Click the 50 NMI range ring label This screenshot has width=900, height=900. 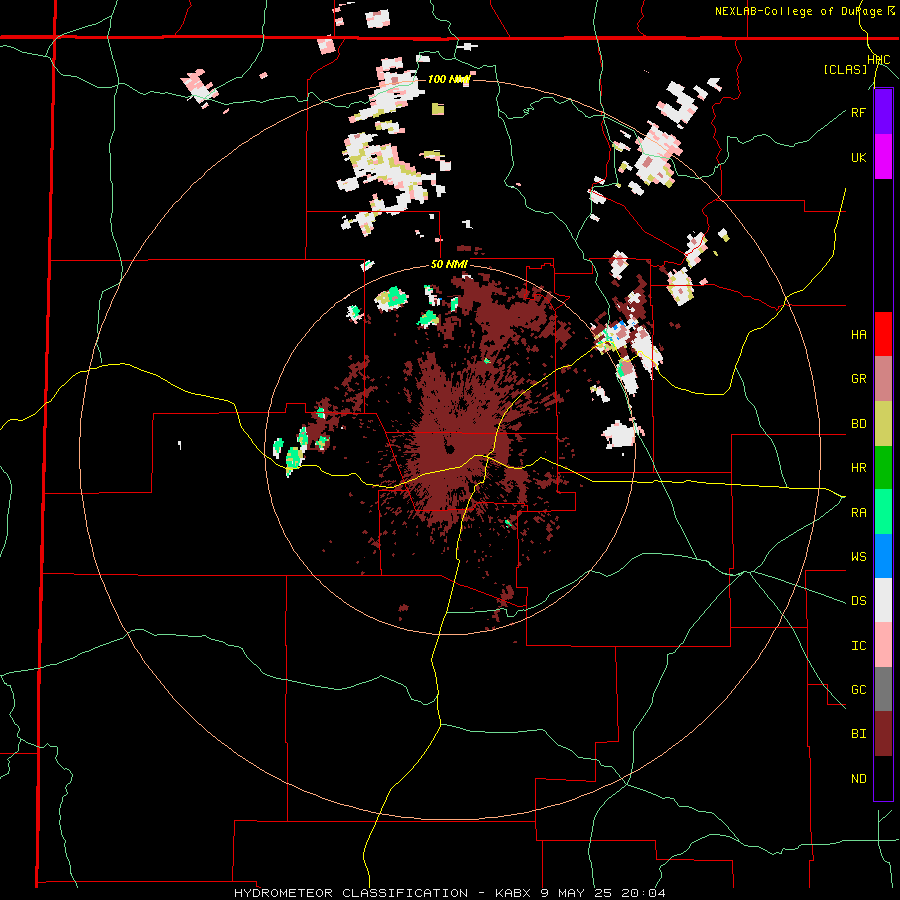[449, 265]
